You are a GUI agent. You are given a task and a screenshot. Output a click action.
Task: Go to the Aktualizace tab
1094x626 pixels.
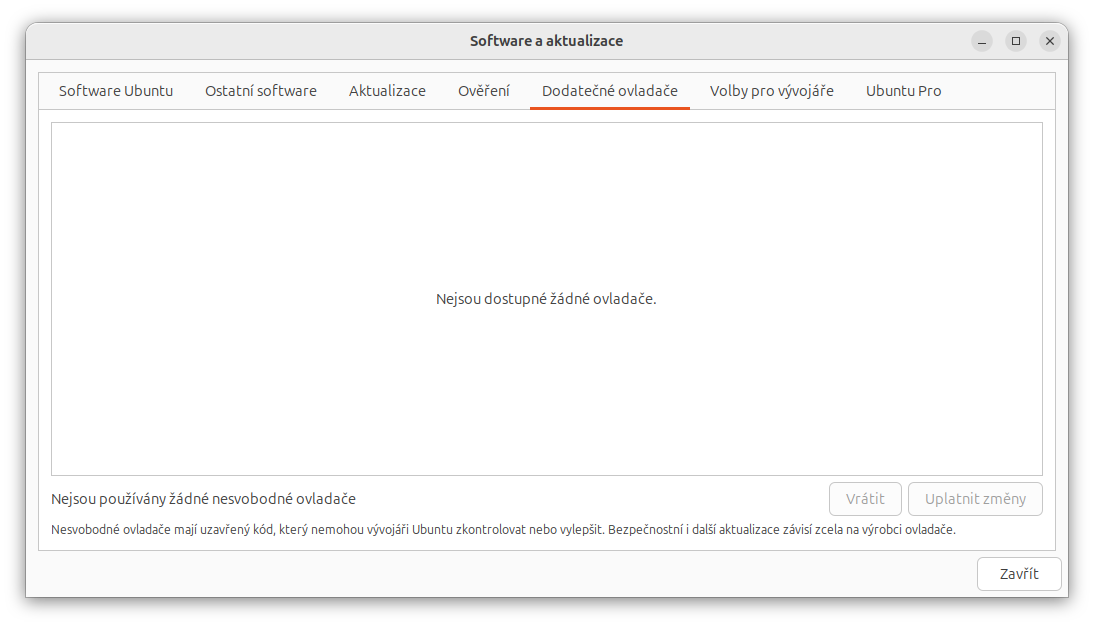[387, 91]
